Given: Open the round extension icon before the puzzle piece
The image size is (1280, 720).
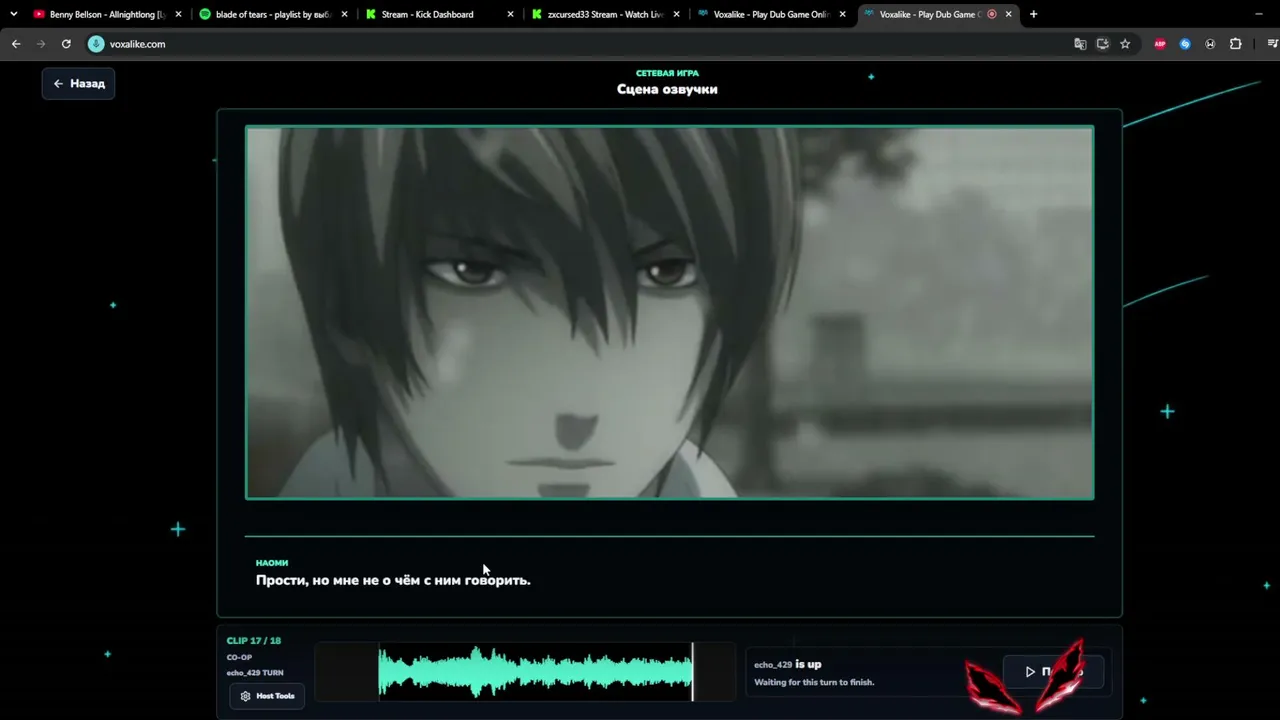Looking at the screenshot, I should pyautogui.click(x=1210, y=44).
